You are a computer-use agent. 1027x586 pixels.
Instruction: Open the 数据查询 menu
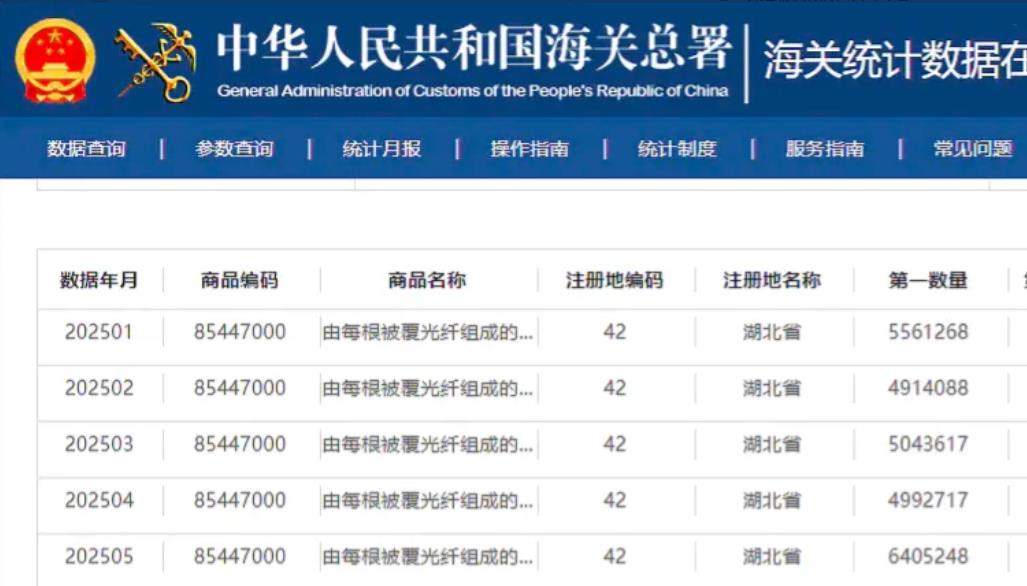(86, 149)
